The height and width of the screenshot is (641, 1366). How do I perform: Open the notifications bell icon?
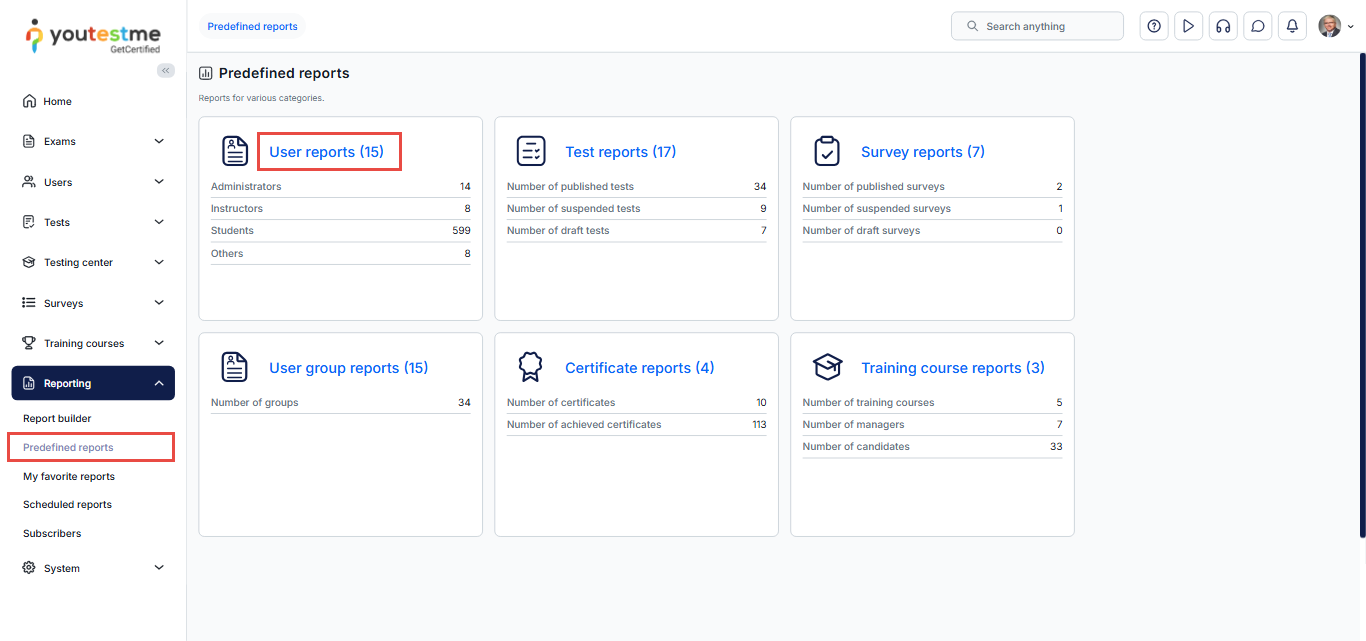click(x=1292, y=26)
